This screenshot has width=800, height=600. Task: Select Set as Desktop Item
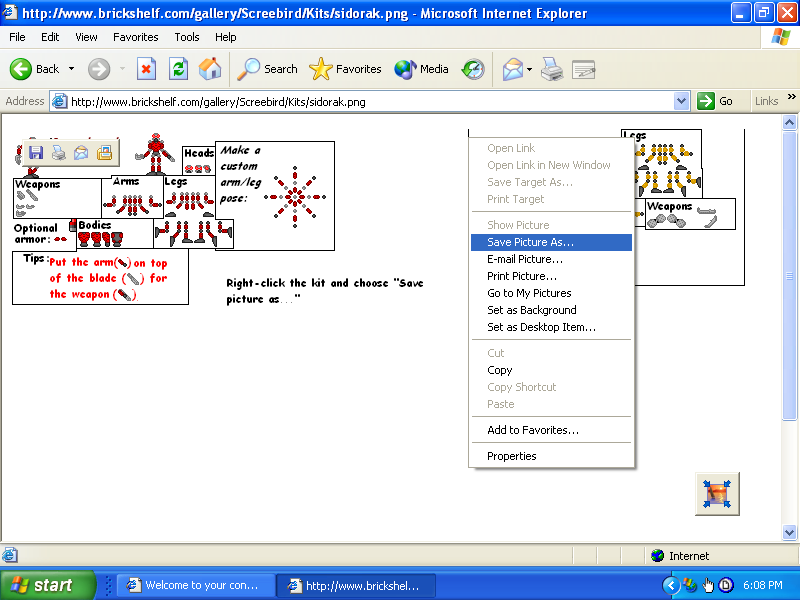point(551,327)
